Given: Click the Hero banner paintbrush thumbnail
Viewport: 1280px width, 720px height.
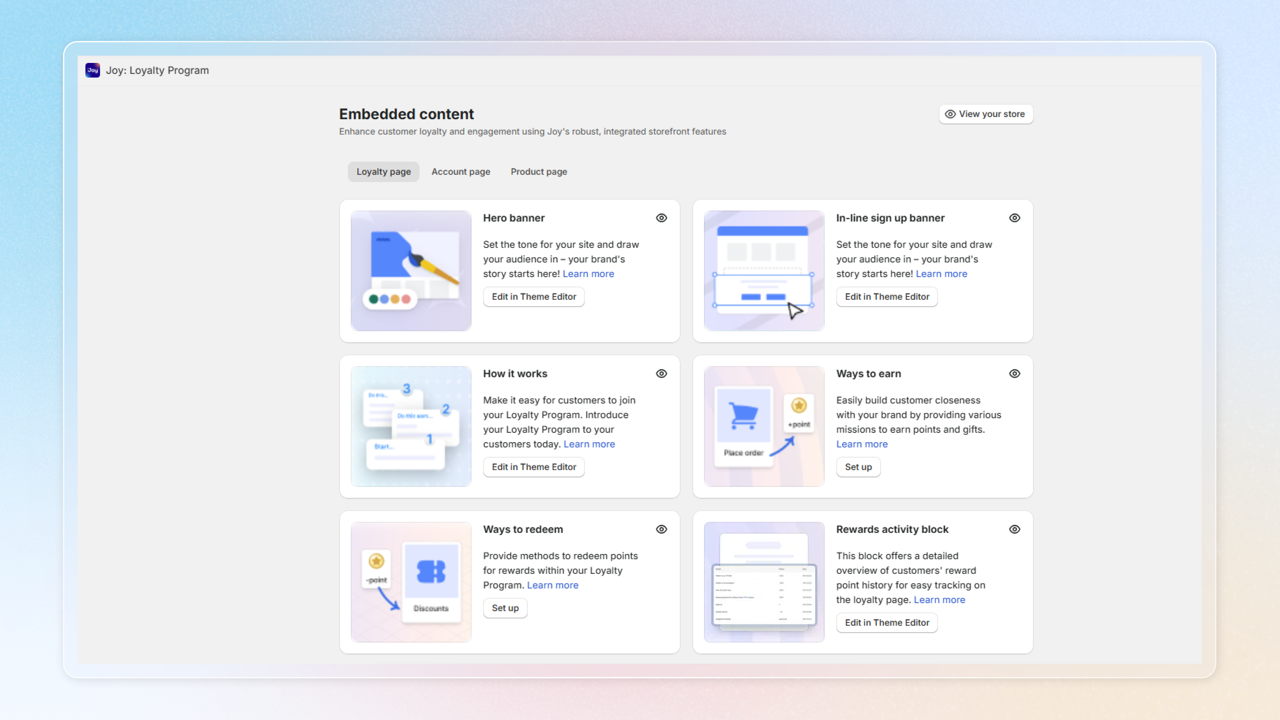Looking at the screenshot, I should 411,271.
